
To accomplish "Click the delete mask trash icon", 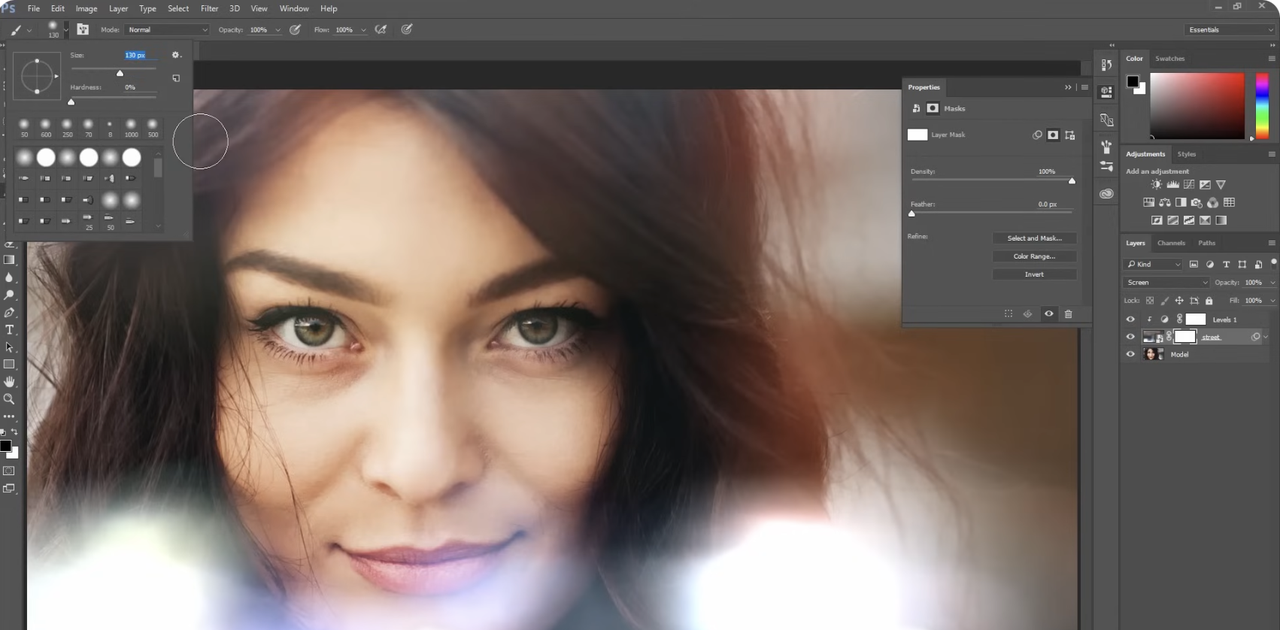I will pos(1068,314).
